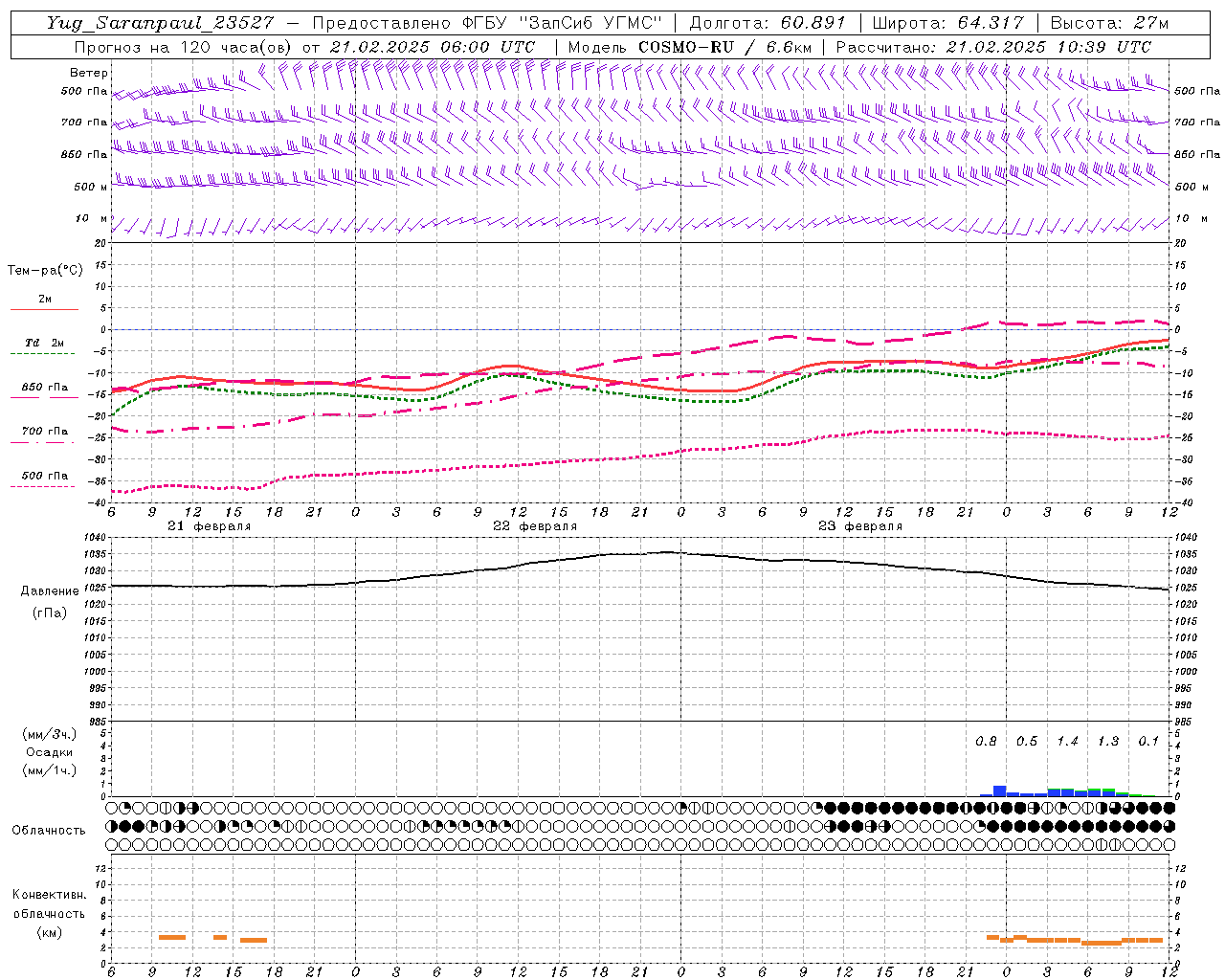Select the Тем-ра(°C) axis title
The width and height of the screenshot is (1225, 980).
tap(45, 271)
